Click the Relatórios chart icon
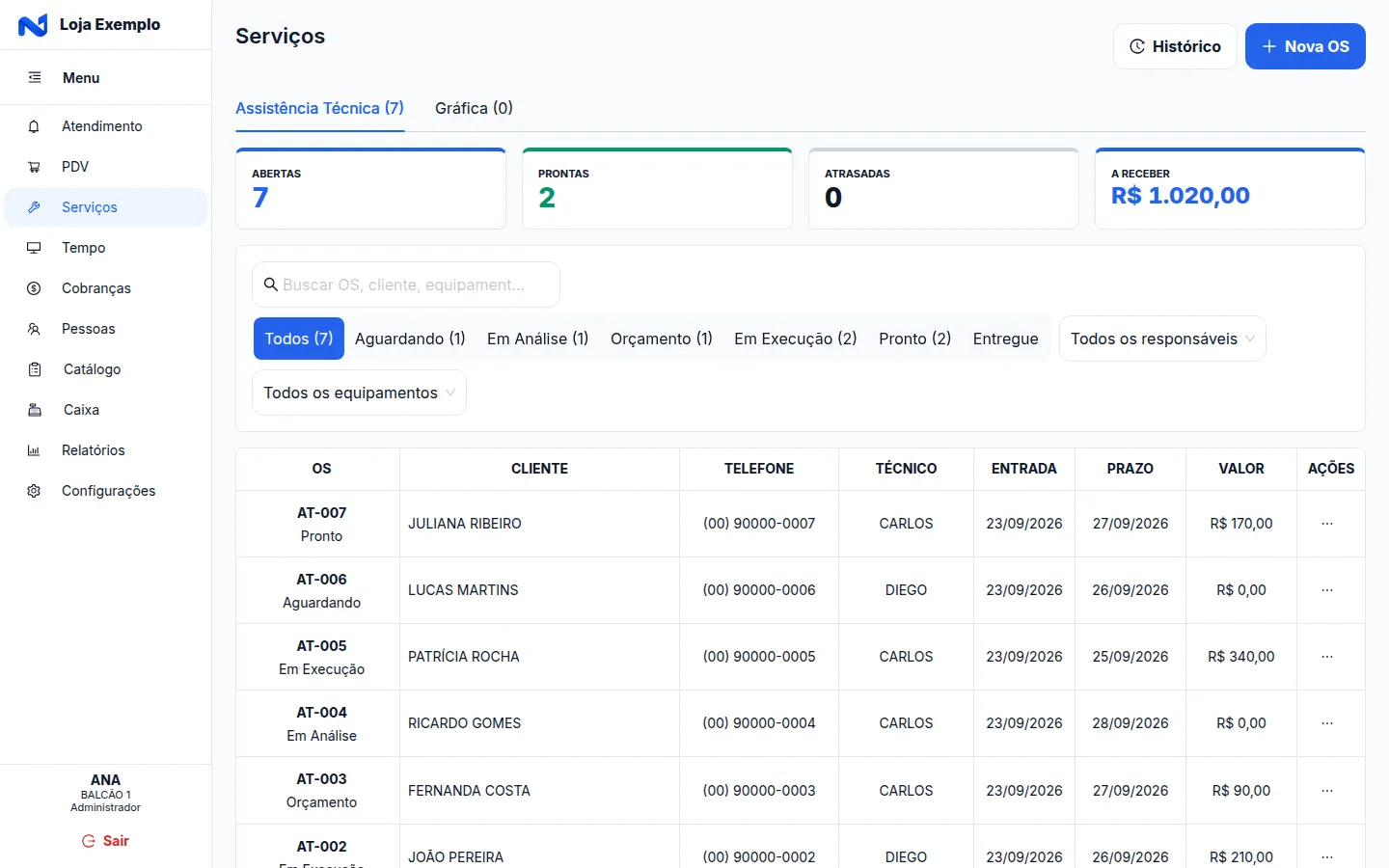 pyautogui.click(x=34, y=450)
